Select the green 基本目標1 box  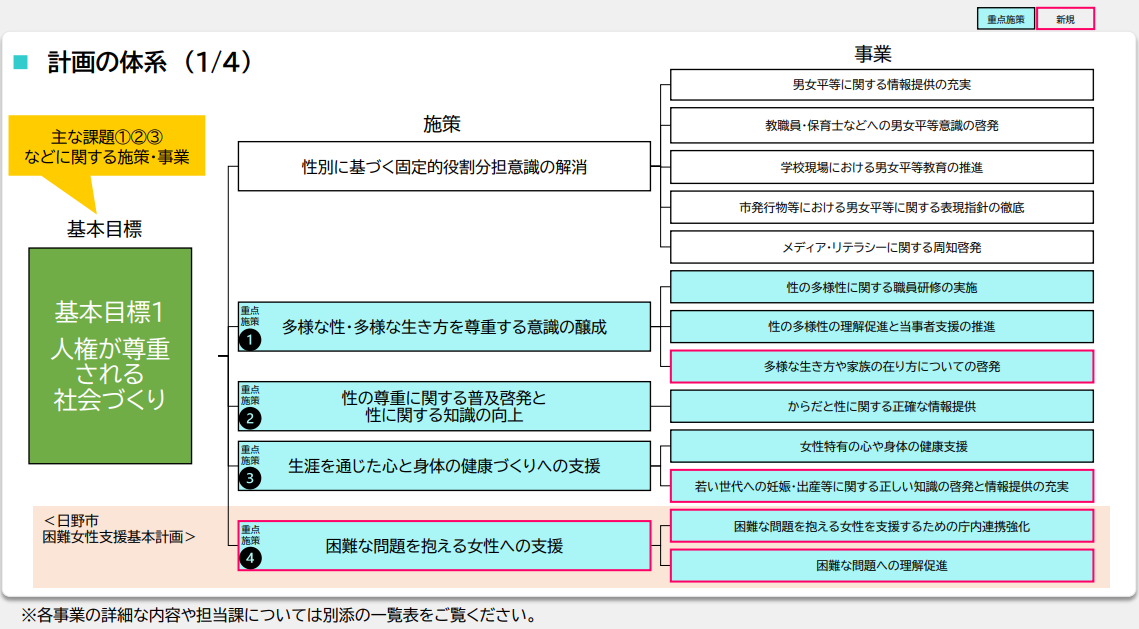[x=110, y=355]
